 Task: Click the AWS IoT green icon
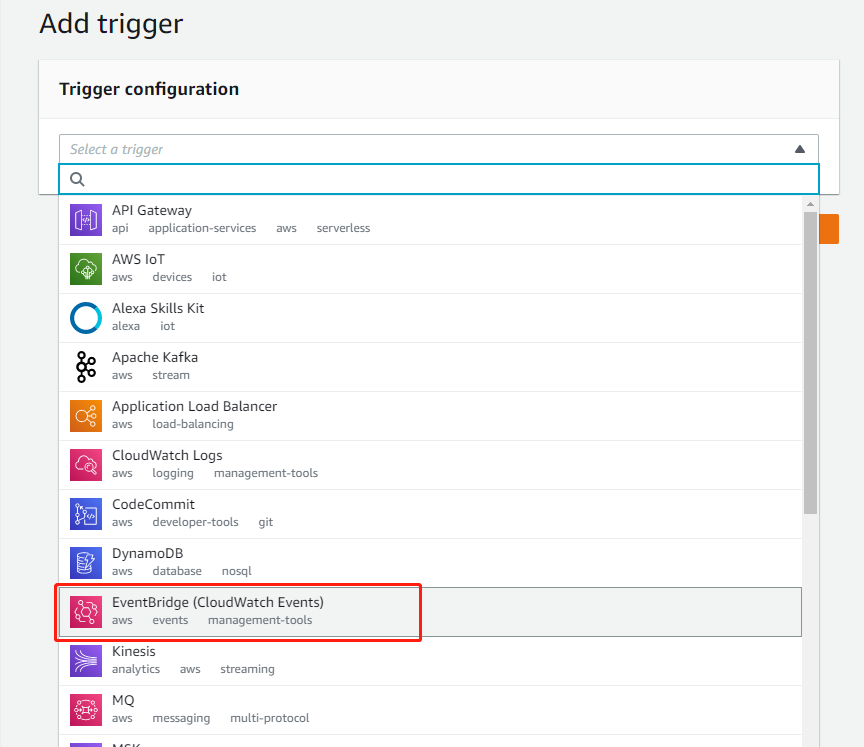[x=86, y=268]
